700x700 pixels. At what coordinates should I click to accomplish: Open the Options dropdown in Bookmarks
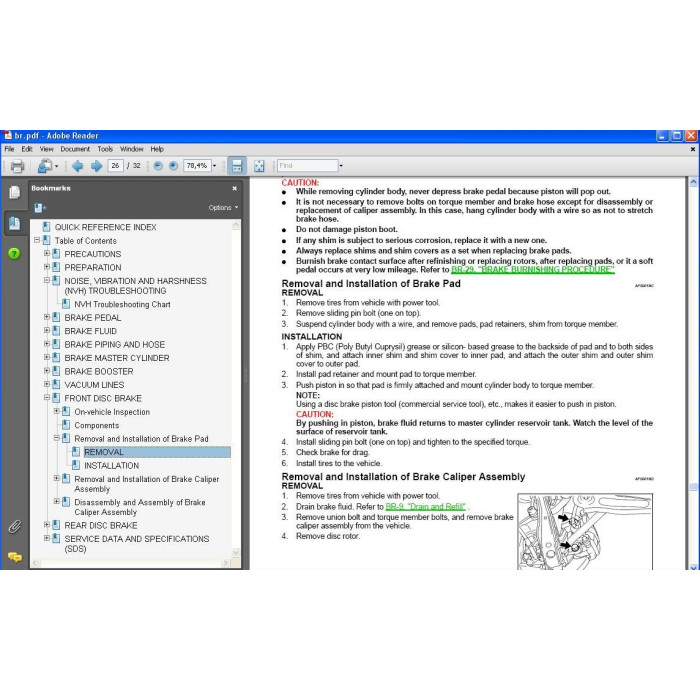click(x=223, y=208)
